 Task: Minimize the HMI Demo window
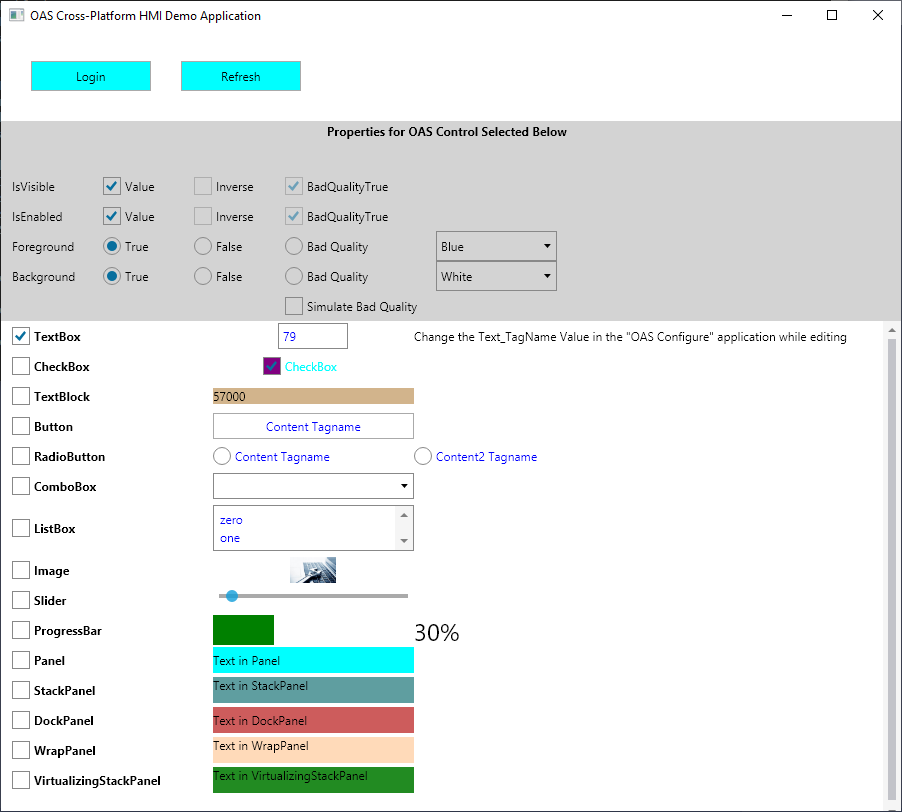[787, 16]
